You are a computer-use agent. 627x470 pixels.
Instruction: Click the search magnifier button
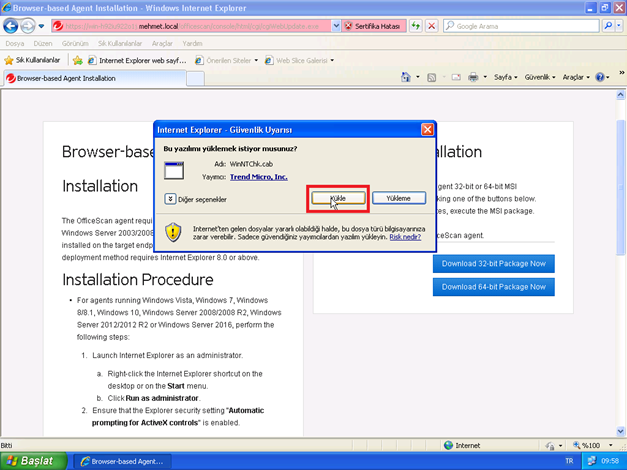coord(608,26)
